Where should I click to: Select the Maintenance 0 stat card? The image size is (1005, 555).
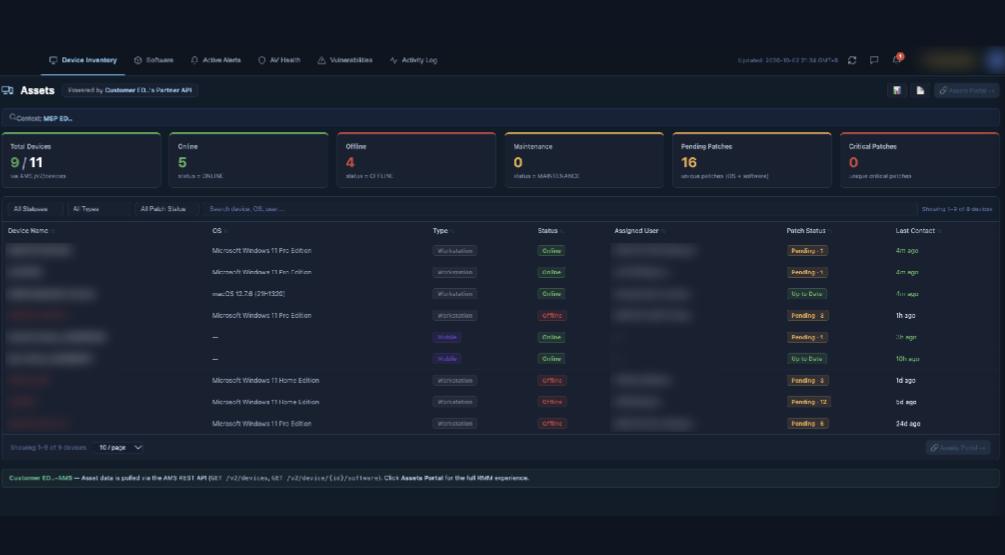[x=584, y=160]
